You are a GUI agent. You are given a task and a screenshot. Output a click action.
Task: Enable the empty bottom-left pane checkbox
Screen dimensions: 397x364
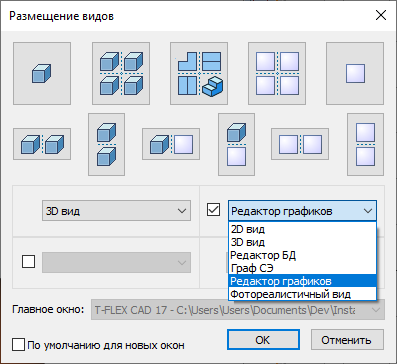(x=28, y=262)
